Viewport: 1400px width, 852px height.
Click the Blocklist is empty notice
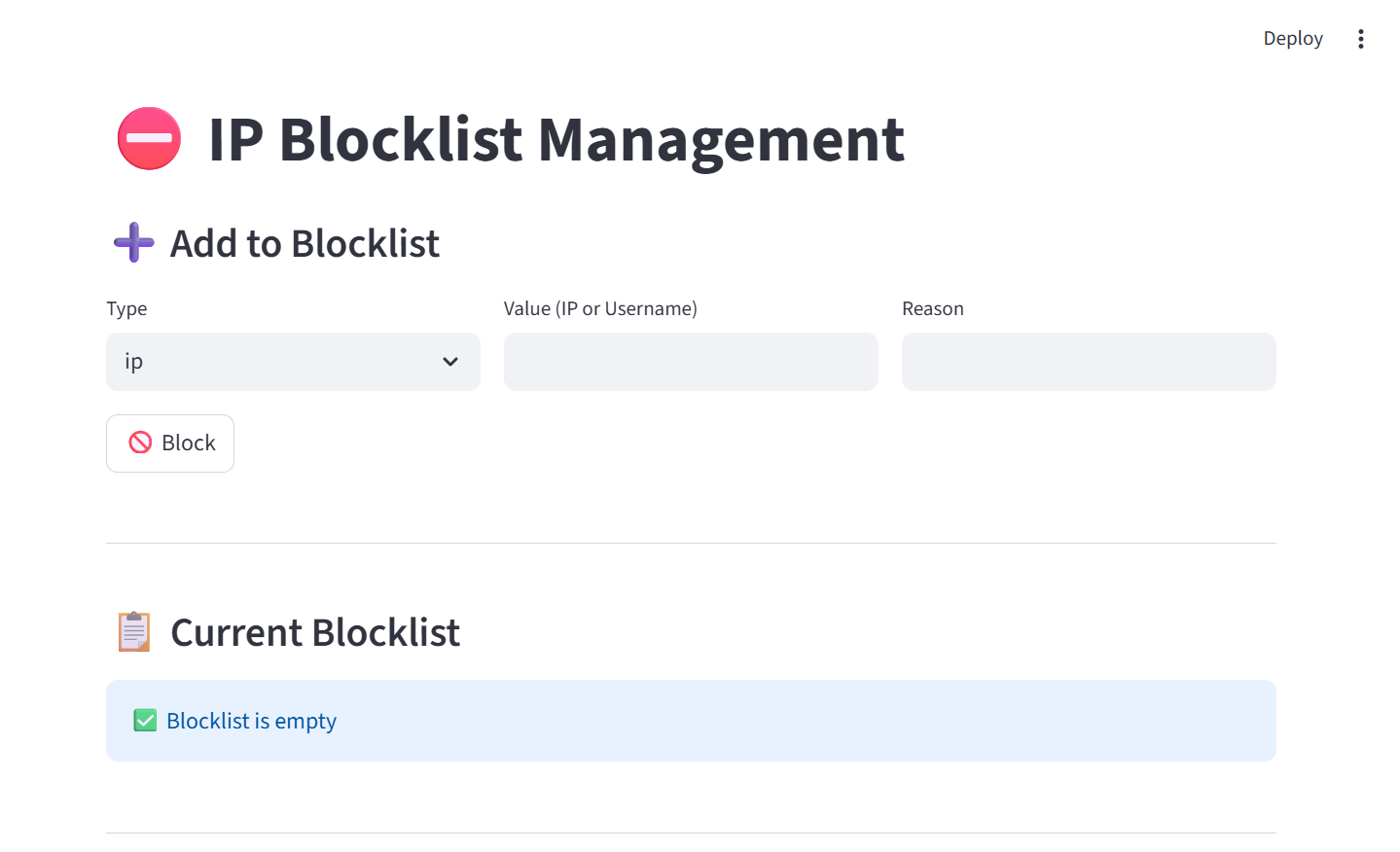pos(251,720)
